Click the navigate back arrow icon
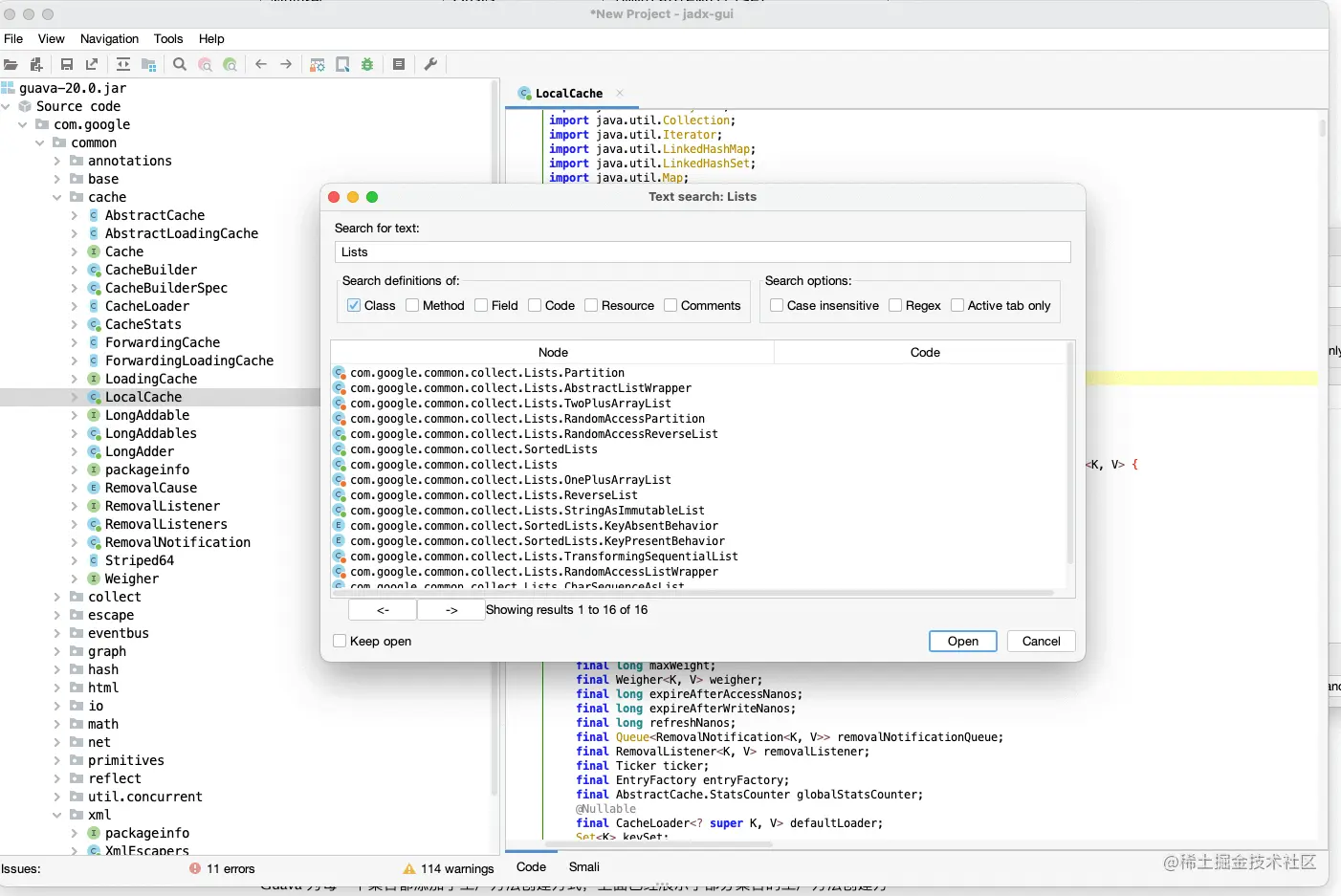Viewport: 1341px width, 896px height. pyautogui.click(x=261, y=64)
